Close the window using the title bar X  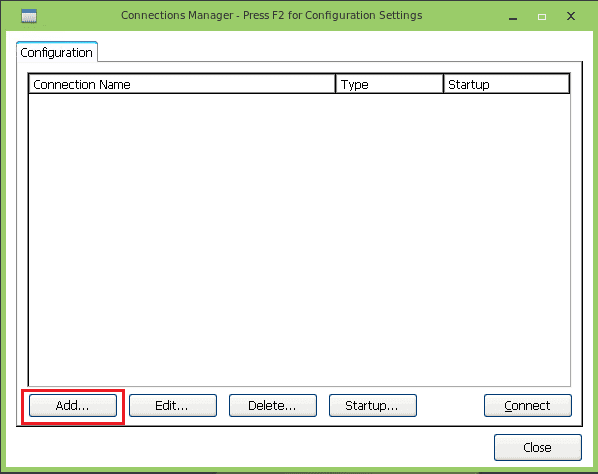click(x=571, y=16)
